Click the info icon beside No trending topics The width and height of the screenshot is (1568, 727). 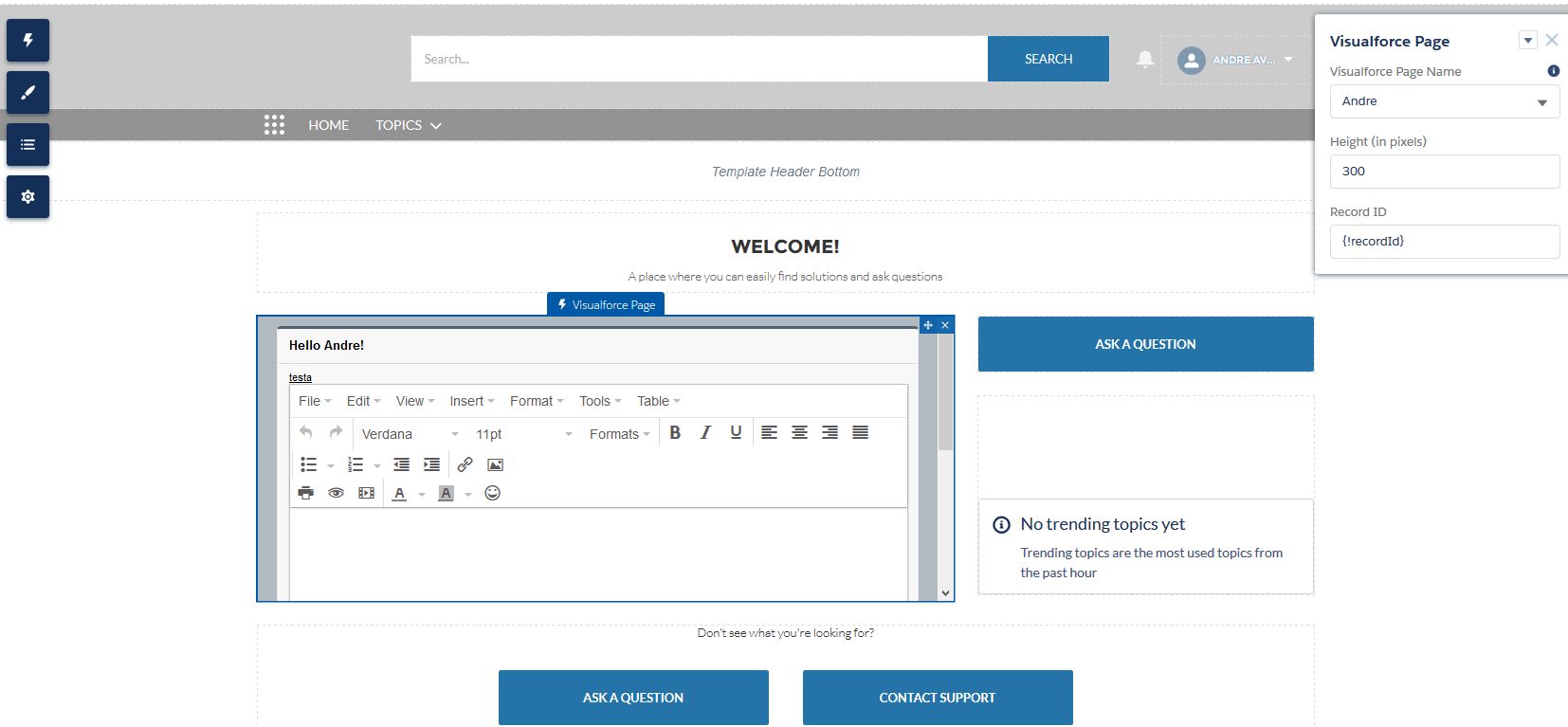point(1001,525)
